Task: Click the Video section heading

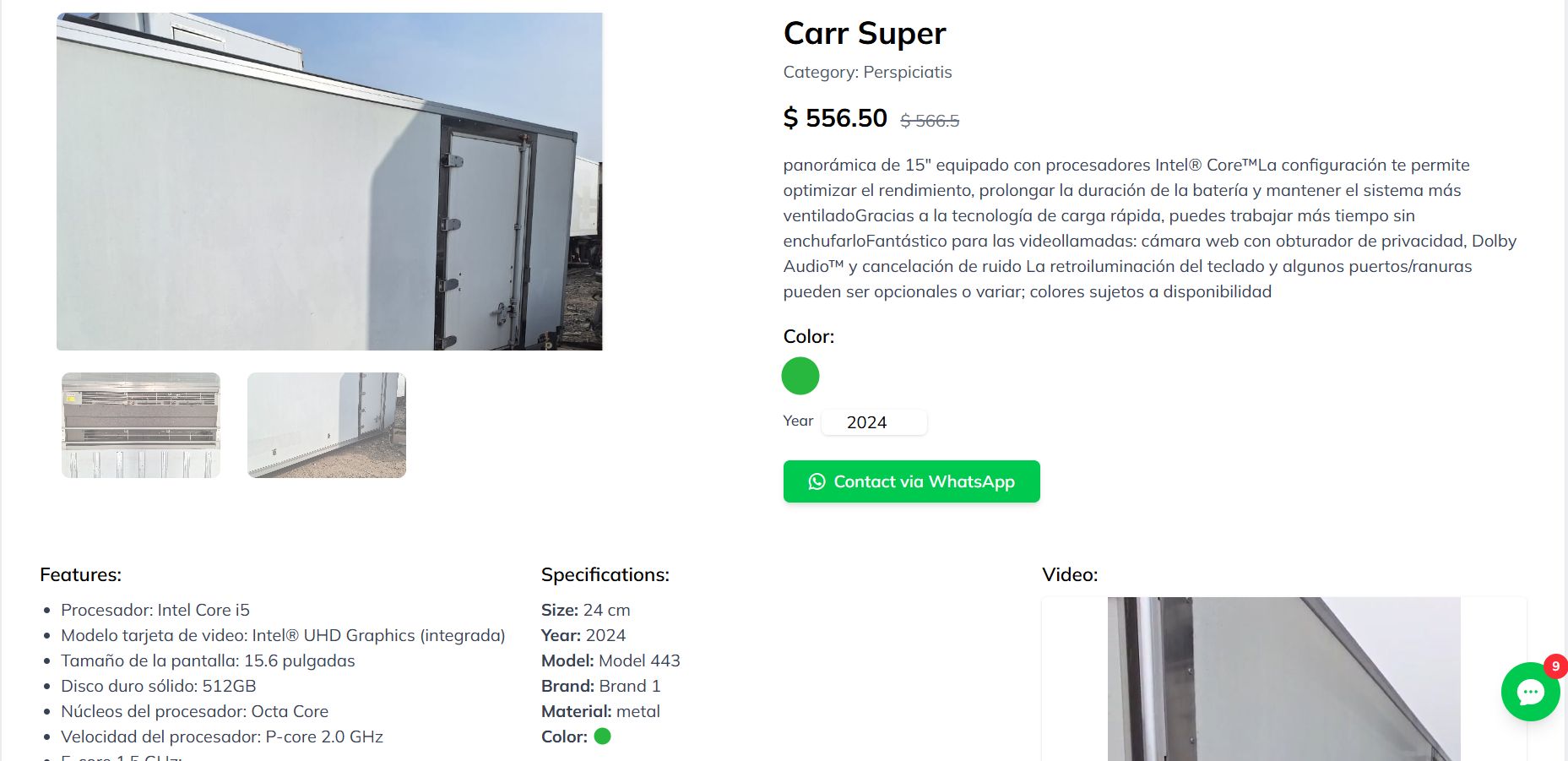Action: (x=1070, y=575)
